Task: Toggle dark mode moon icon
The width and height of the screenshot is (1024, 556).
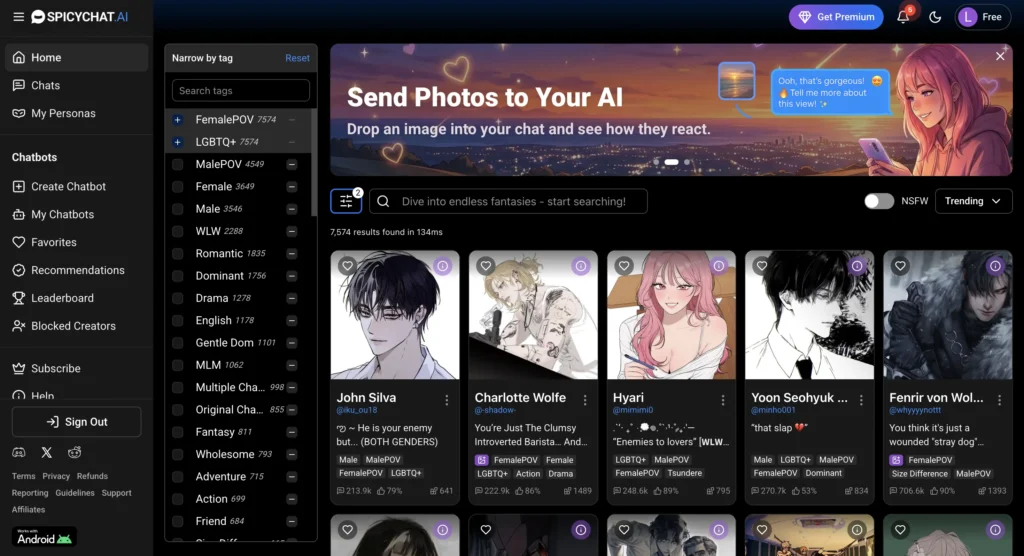Action: tap(935, 17)
